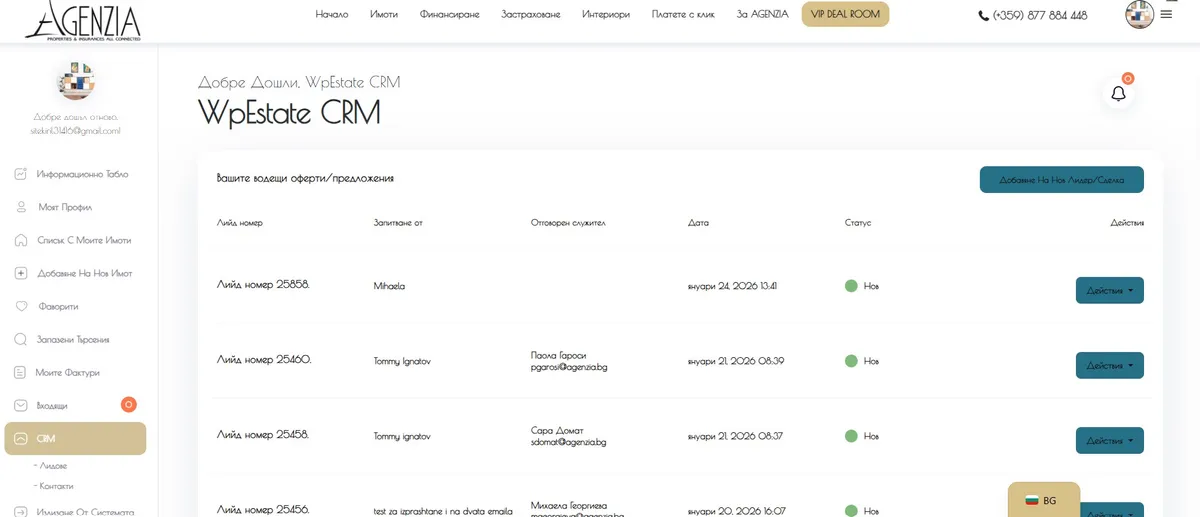Click the Agenzia logo

[x=83, y=19]
